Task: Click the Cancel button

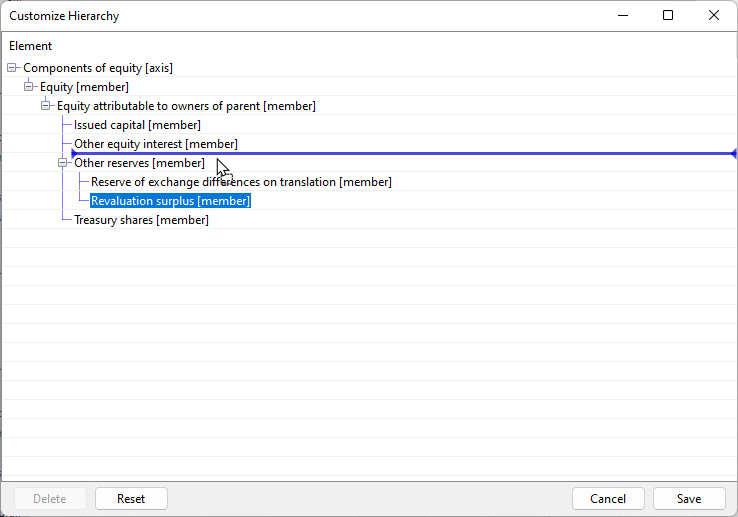Action: pyautogui.click(x=608, y=499)
